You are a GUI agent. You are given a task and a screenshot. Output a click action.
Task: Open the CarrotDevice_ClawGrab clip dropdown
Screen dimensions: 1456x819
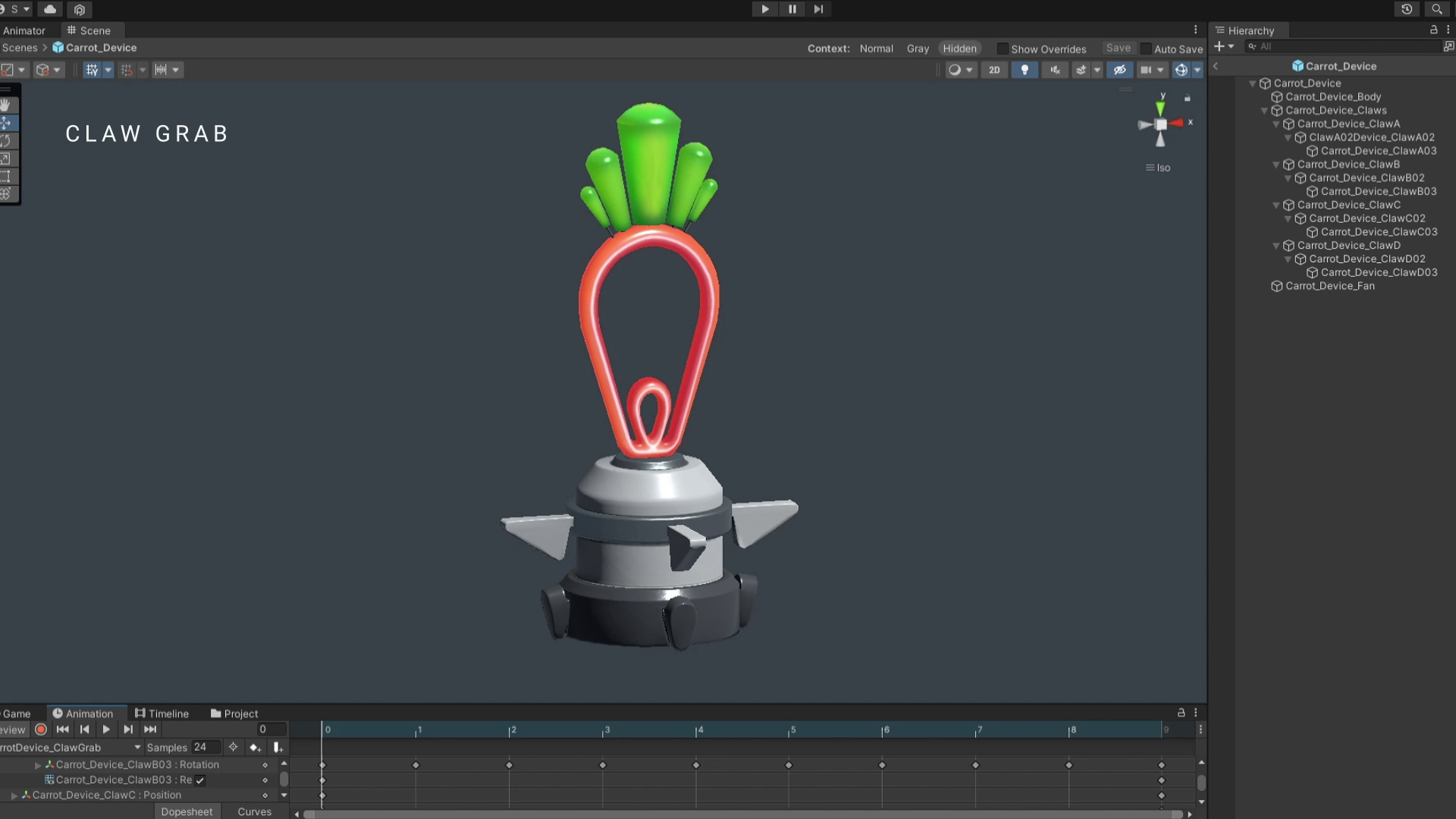coord(71,748)
